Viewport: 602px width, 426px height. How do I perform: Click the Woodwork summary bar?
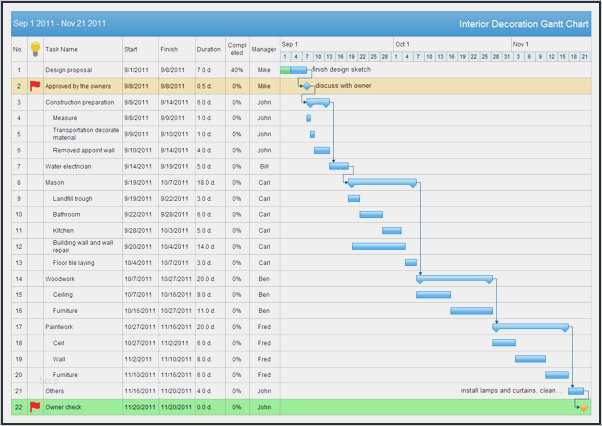454,278
